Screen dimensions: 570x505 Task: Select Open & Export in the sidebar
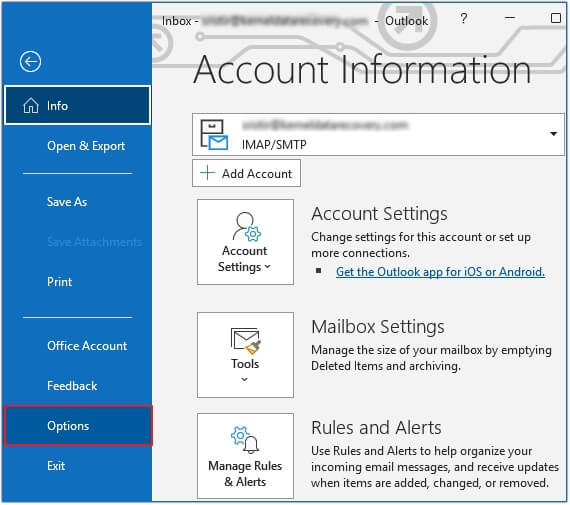(86, 146)
